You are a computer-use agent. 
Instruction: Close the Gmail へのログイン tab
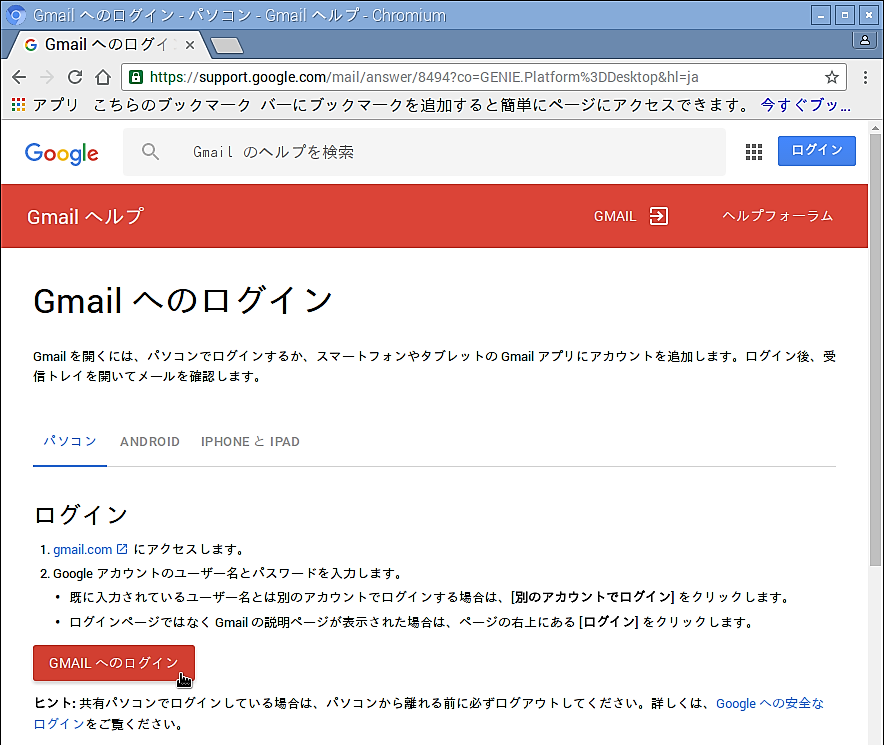pos(190,45)
